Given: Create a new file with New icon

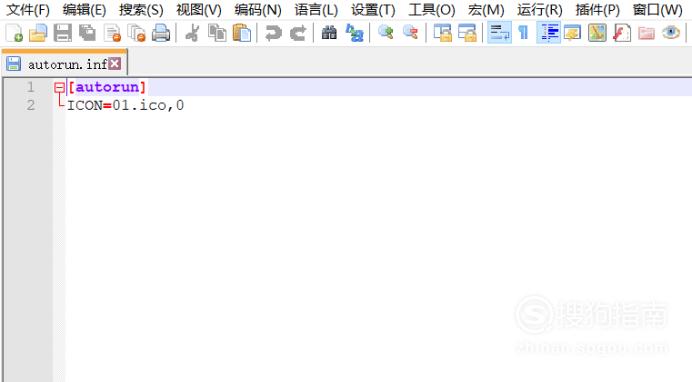Looking at the screenshot, I should click(14, 33).
